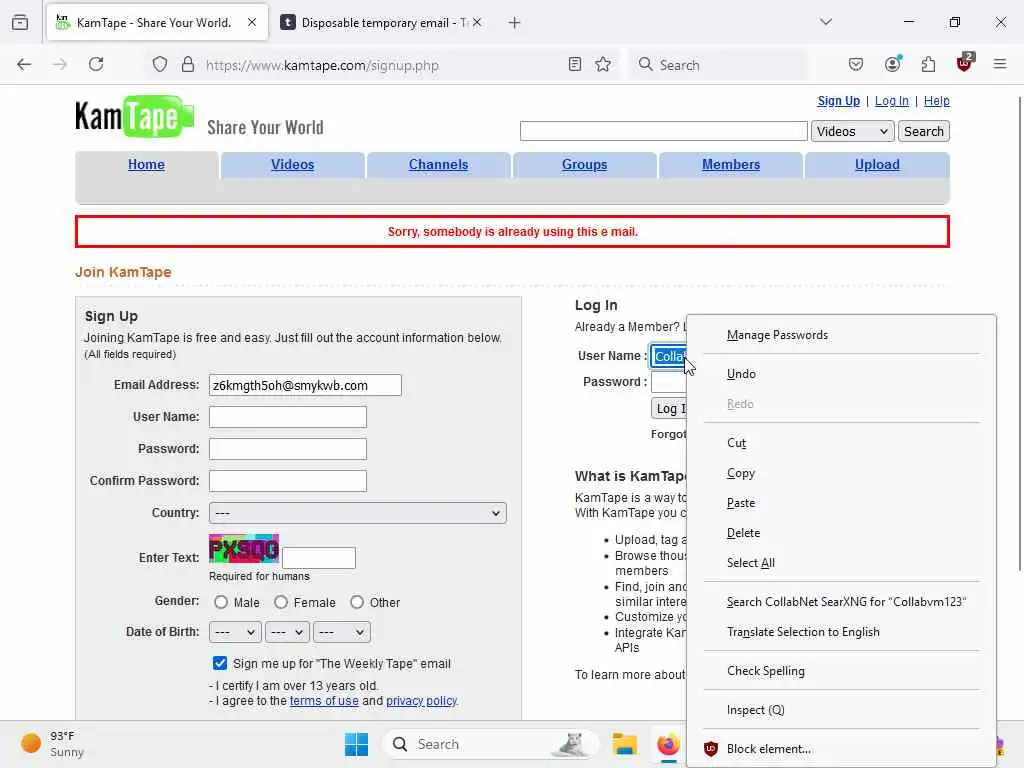Viewport: 1024px width, 768px height.
Task: Click the taskbar Search box
Action: point(491,744)
